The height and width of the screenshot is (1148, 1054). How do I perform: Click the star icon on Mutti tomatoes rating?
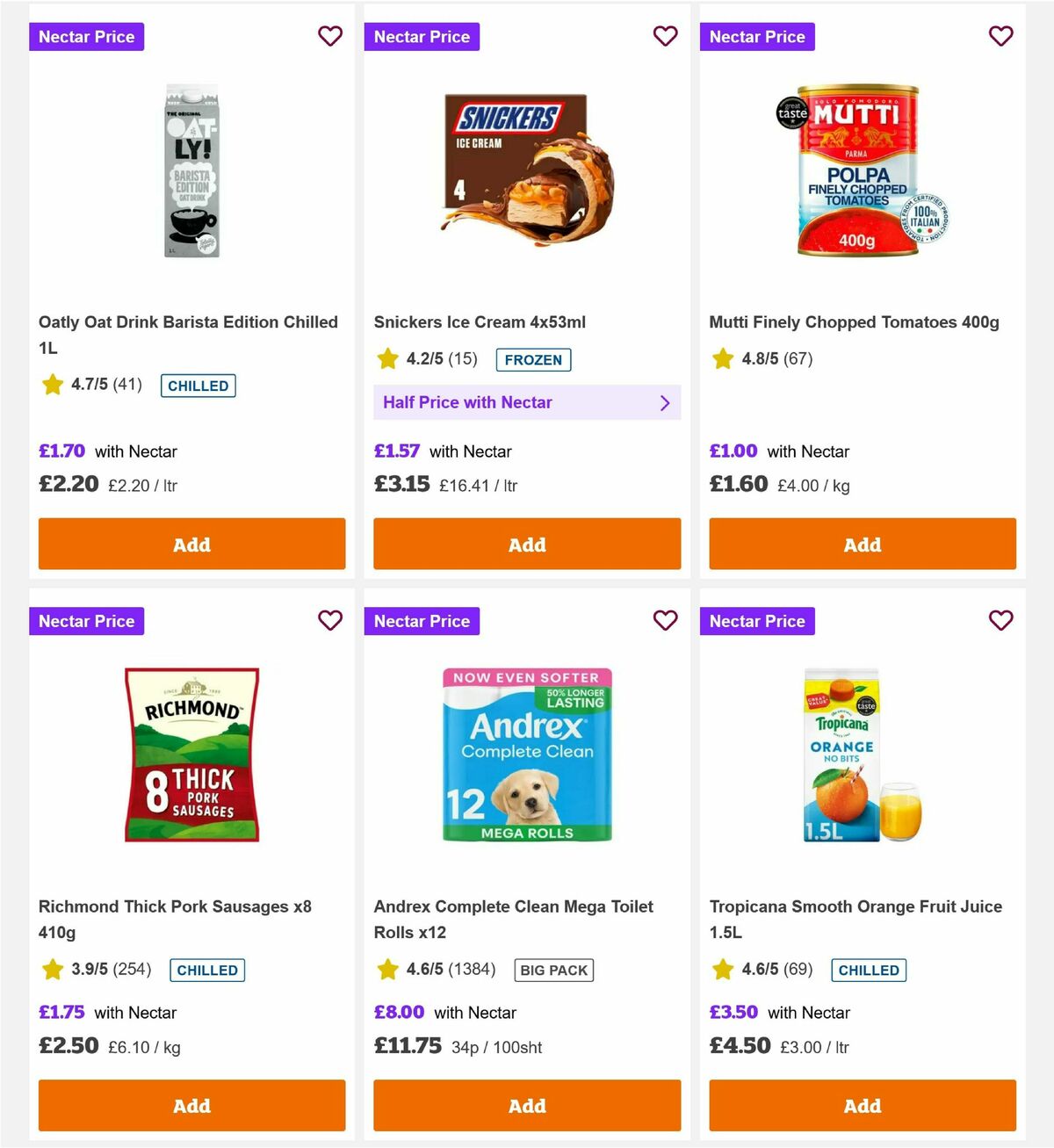722,358
